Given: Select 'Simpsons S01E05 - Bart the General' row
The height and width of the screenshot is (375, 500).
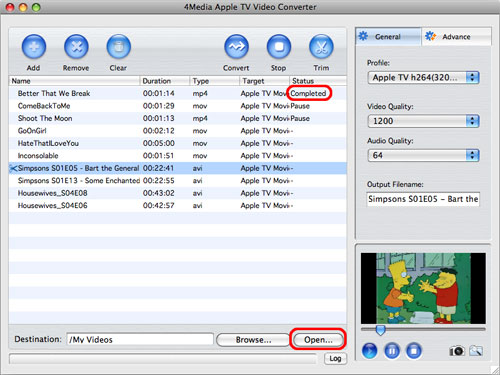Looking at the screenshot, I should tap(178, 168).
